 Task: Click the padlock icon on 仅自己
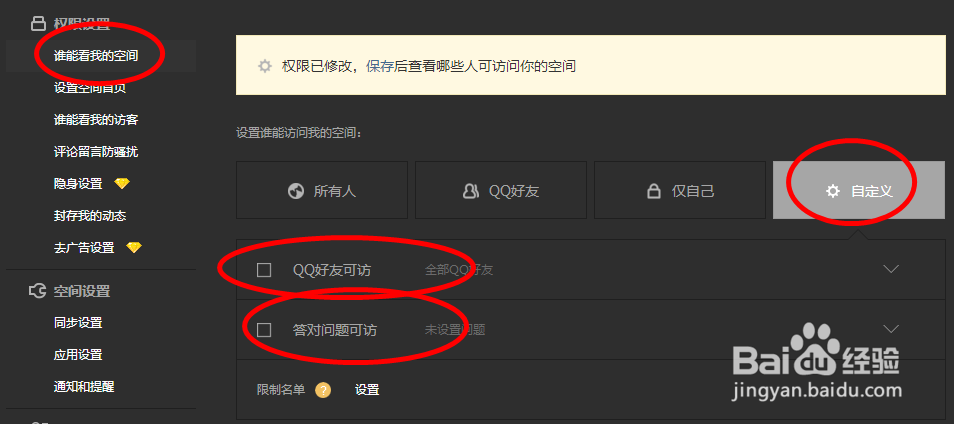(x=653, y=192)
